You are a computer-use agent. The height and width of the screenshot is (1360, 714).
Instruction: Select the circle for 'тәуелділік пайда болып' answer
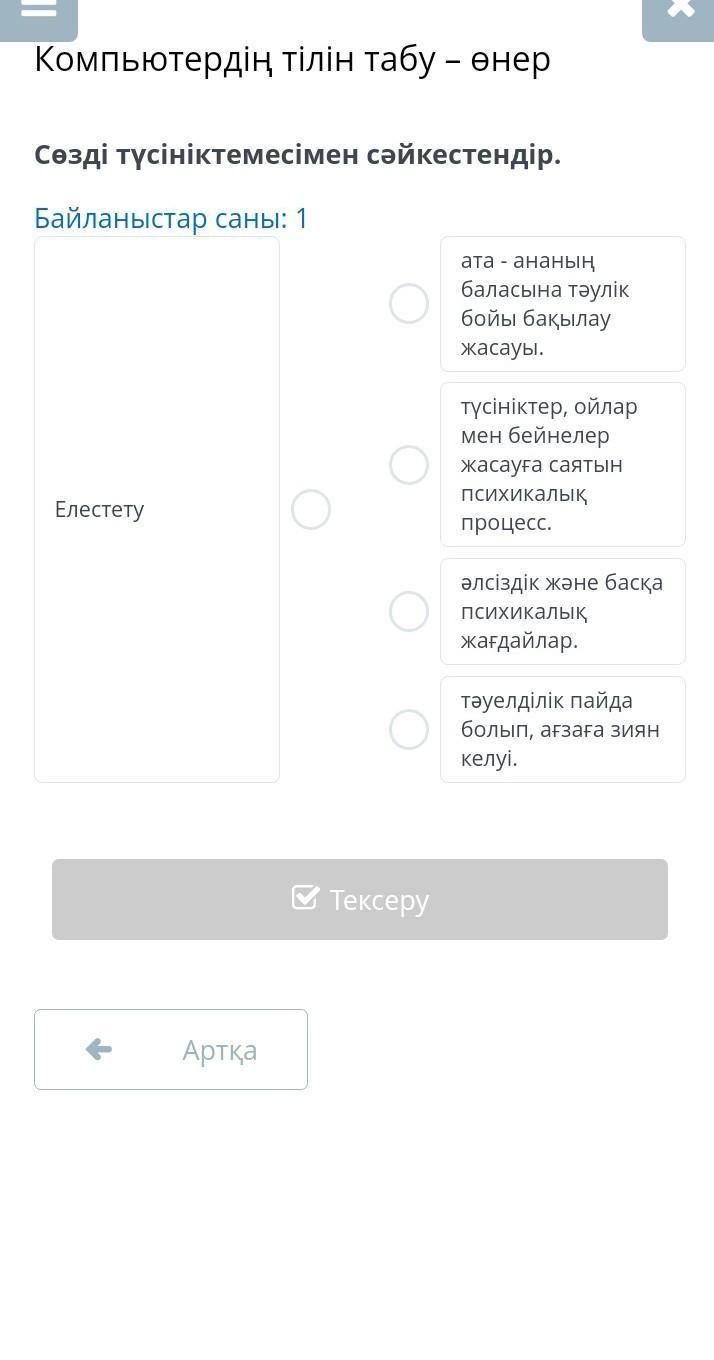(x=409, y=730)
